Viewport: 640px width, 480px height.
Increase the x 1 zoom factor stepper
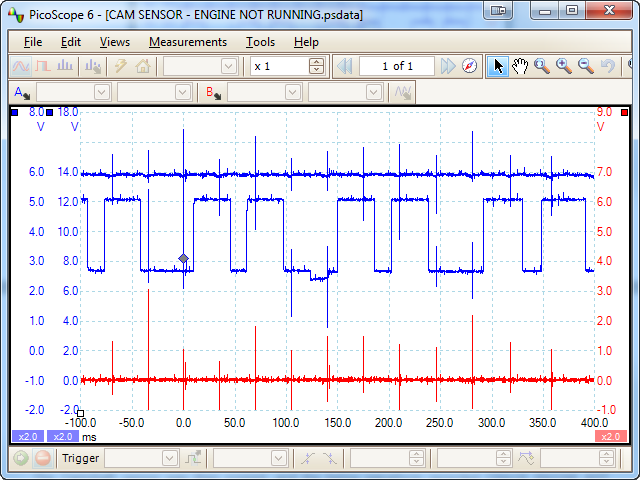point(317,62)
